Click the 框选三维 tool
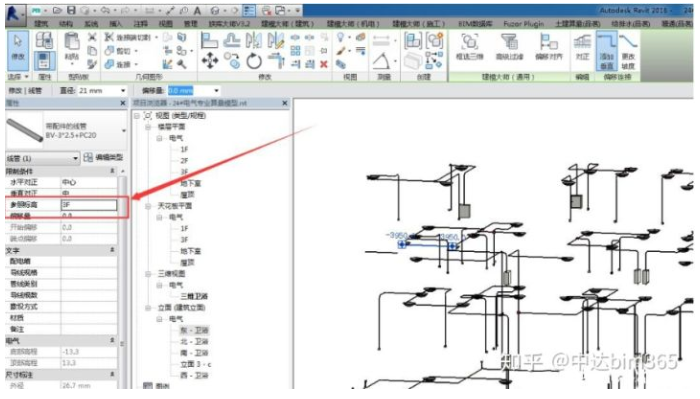 pyautogui.click(x=469, y=47)
